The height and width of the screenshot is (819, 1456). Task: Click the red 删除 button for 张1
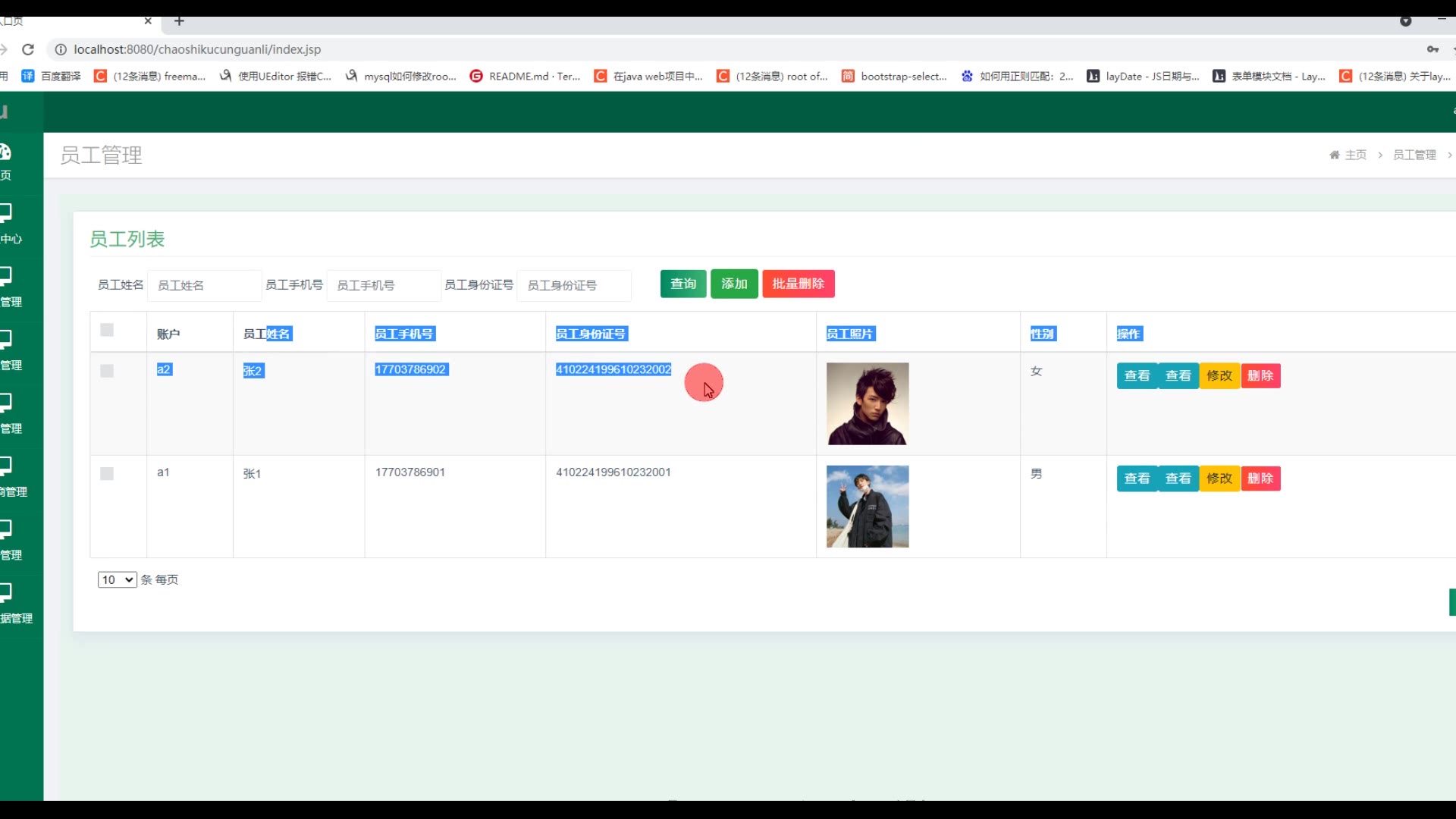tap(1260, 479)
